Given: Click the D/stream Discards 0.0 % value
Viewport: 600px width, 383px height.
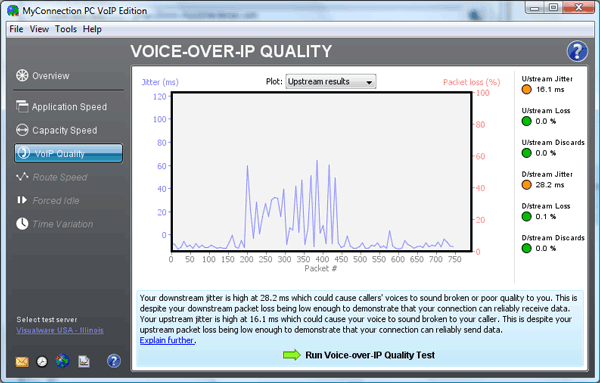Looking at the screenshot, I should pos(546,248).
